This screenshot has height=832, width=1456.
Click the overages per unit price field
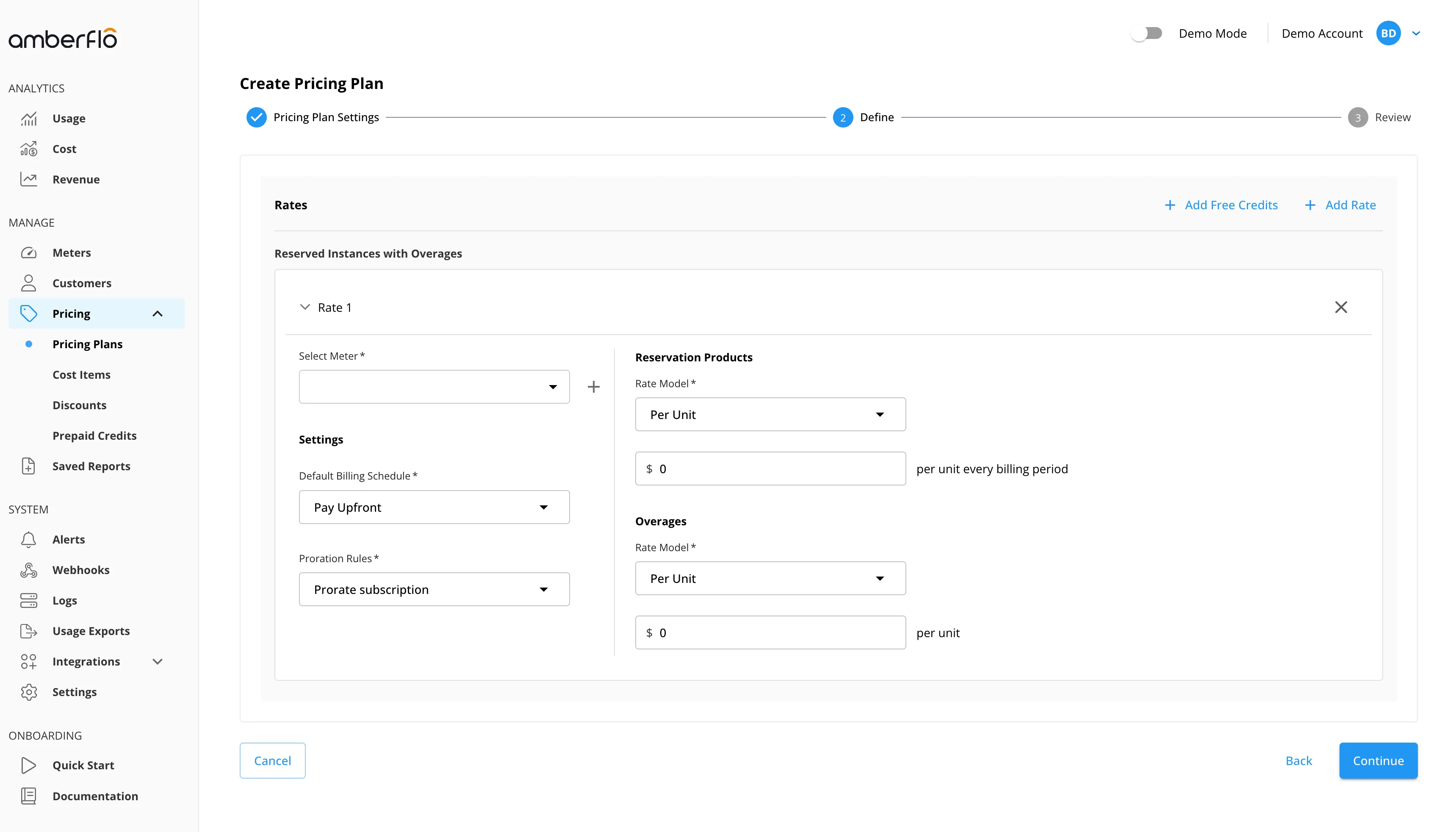pos(770,632)
